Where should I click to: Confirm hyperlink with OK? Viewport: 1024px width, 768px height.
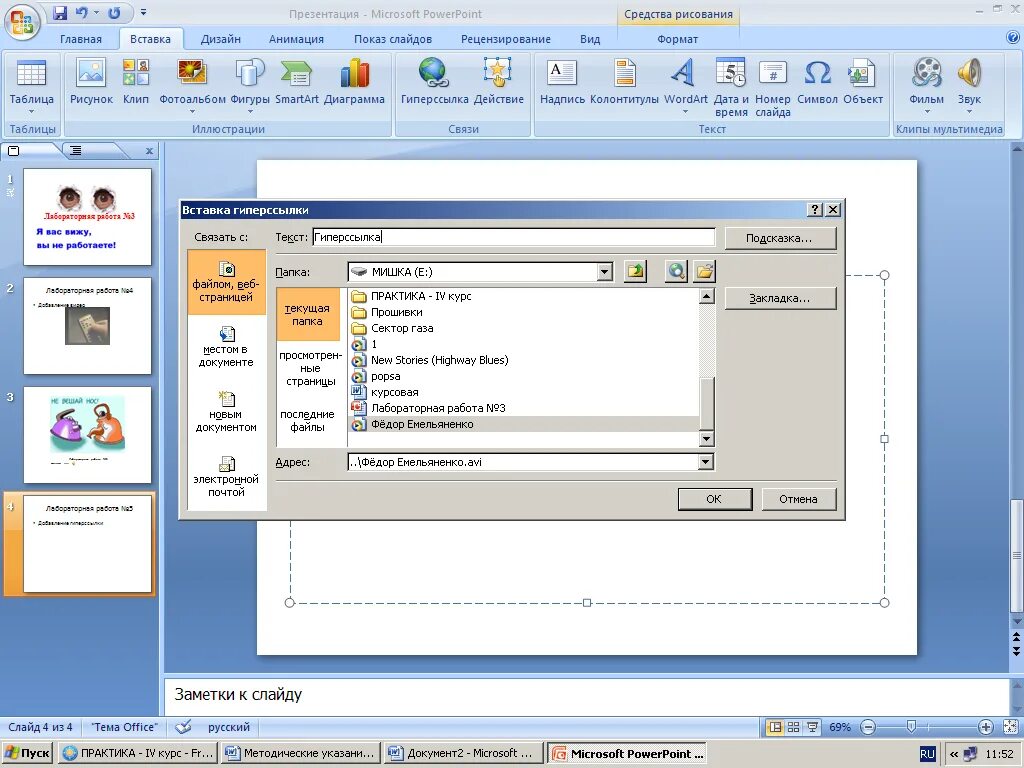pos(714,499)
